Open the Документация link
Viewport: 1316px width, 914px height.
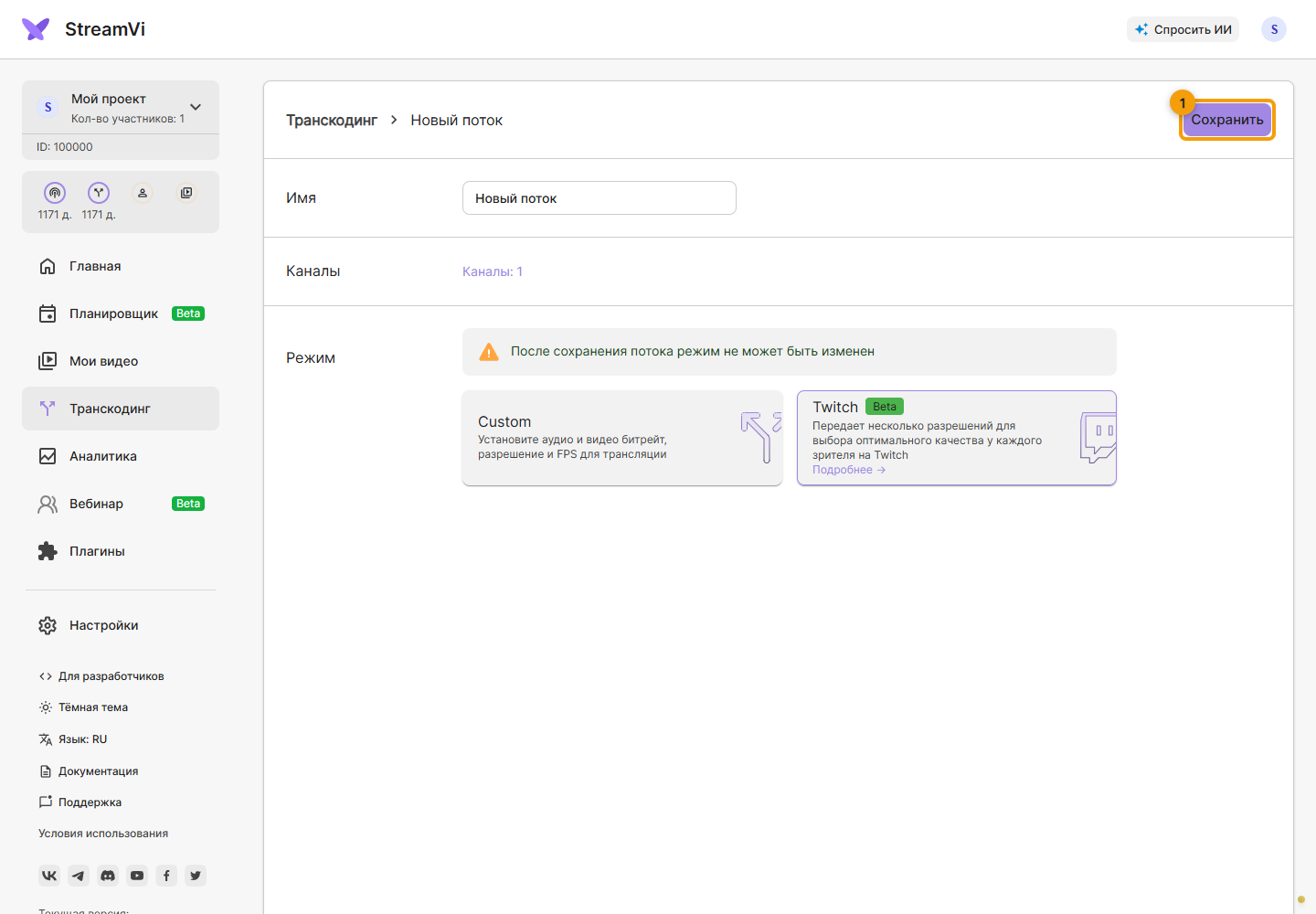click(x=89, y=771)
